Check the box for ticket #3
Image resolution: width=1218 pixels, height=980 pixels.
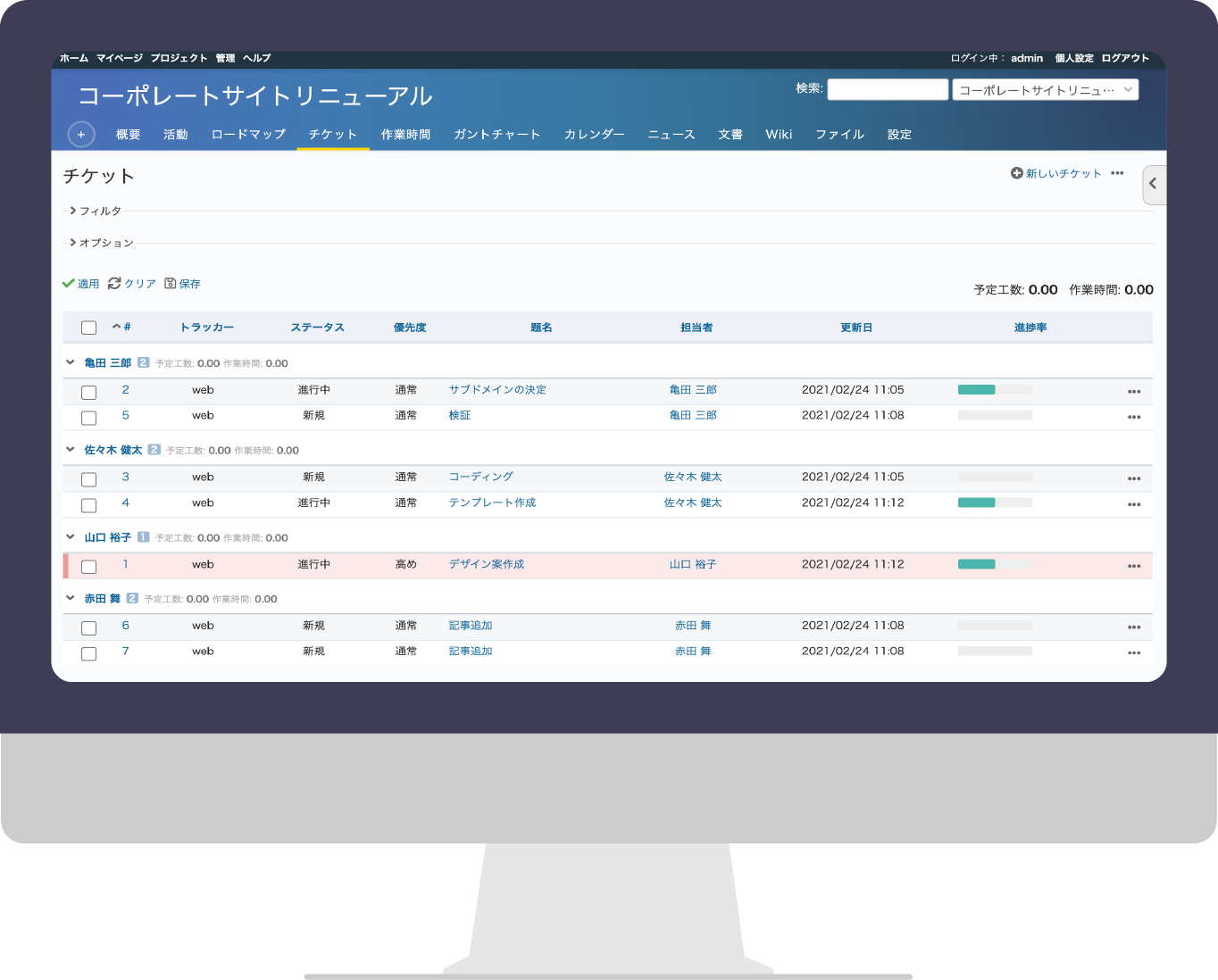click(x=88, y=479)
